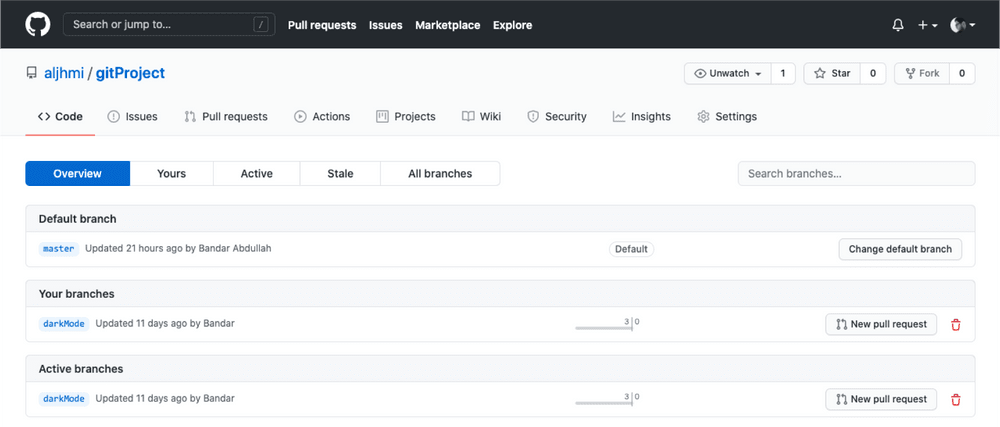Select the Yours branch filter
This screenshot has width=1000, height=427.
click(172, 173)
